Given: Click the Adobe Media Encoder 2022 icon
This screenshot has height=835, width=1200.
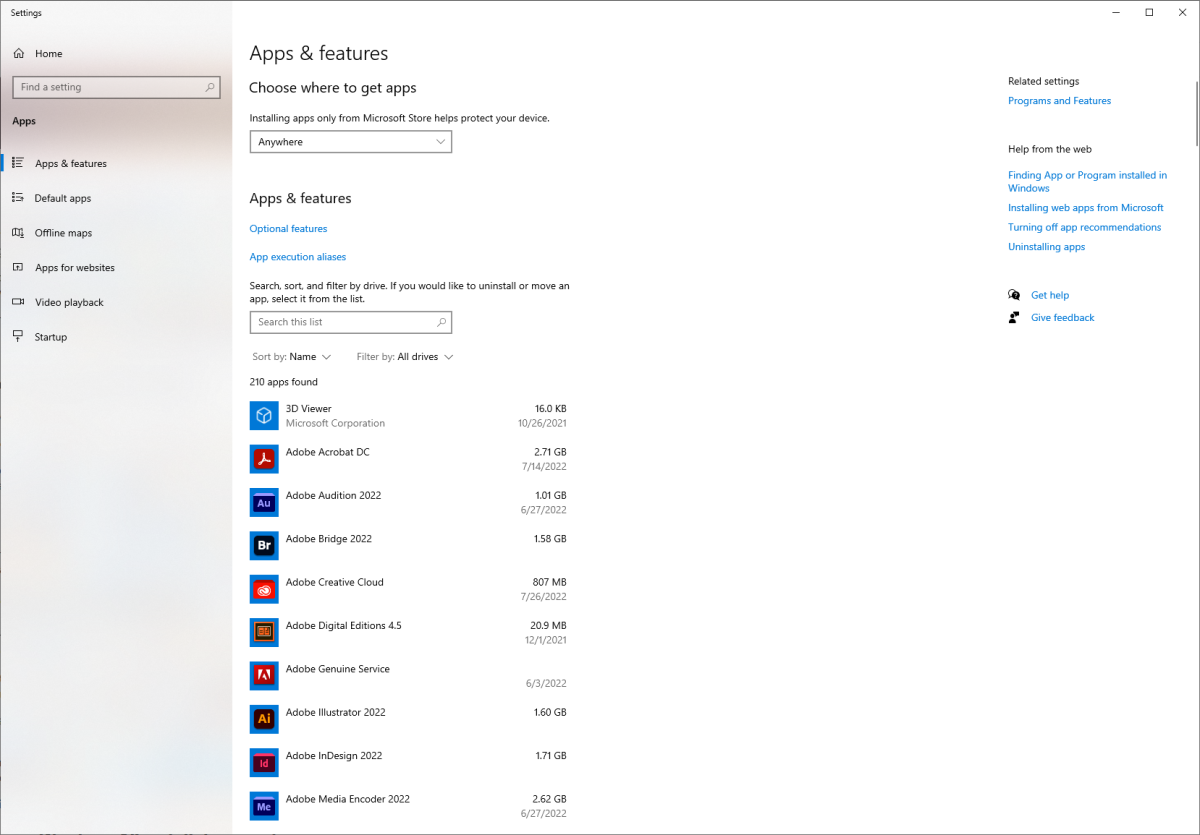Looking at the screenshot, I should coord(264,806).
